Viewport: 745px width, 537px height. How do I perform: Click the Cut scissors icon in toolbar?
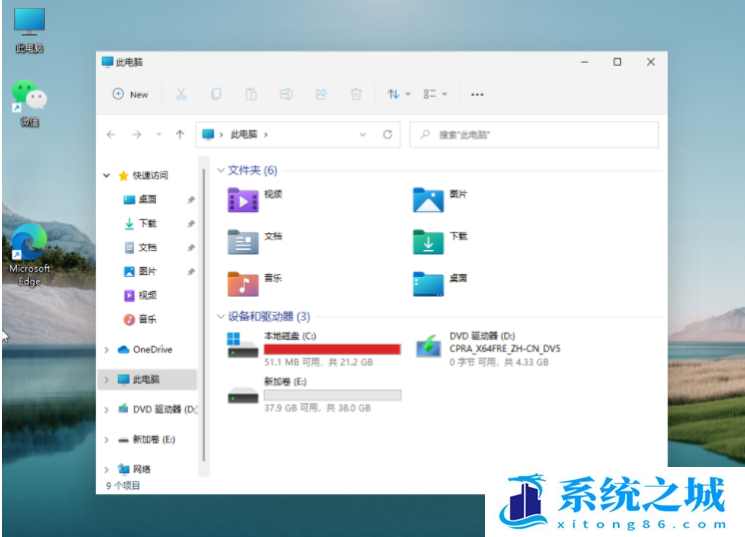(181, 94)
